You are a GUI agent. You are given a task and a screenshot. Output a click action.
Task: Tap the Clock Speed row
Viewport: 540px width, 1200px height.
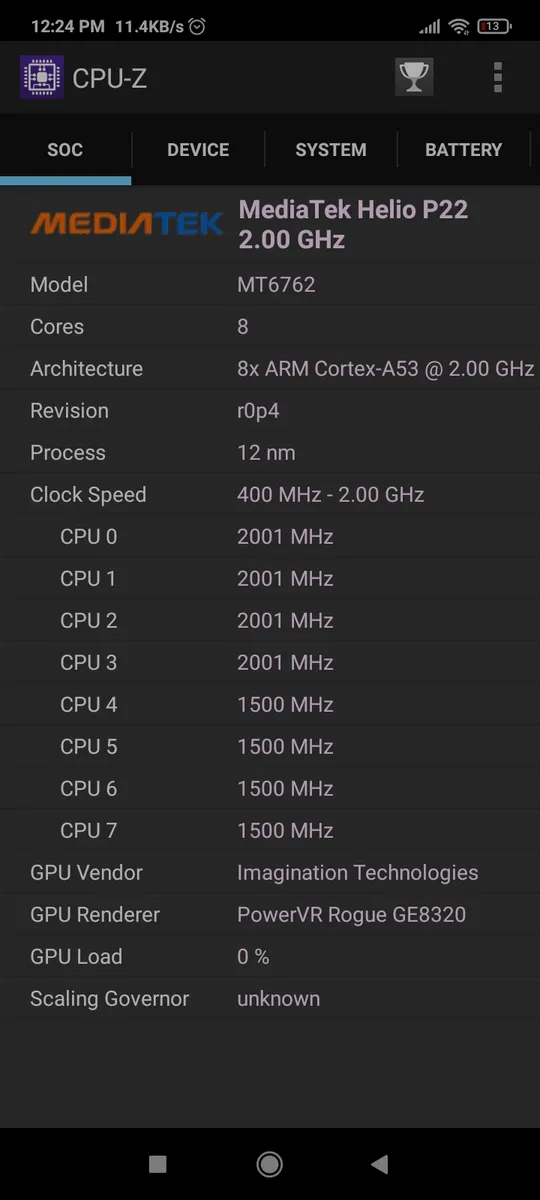pos(270,495)
